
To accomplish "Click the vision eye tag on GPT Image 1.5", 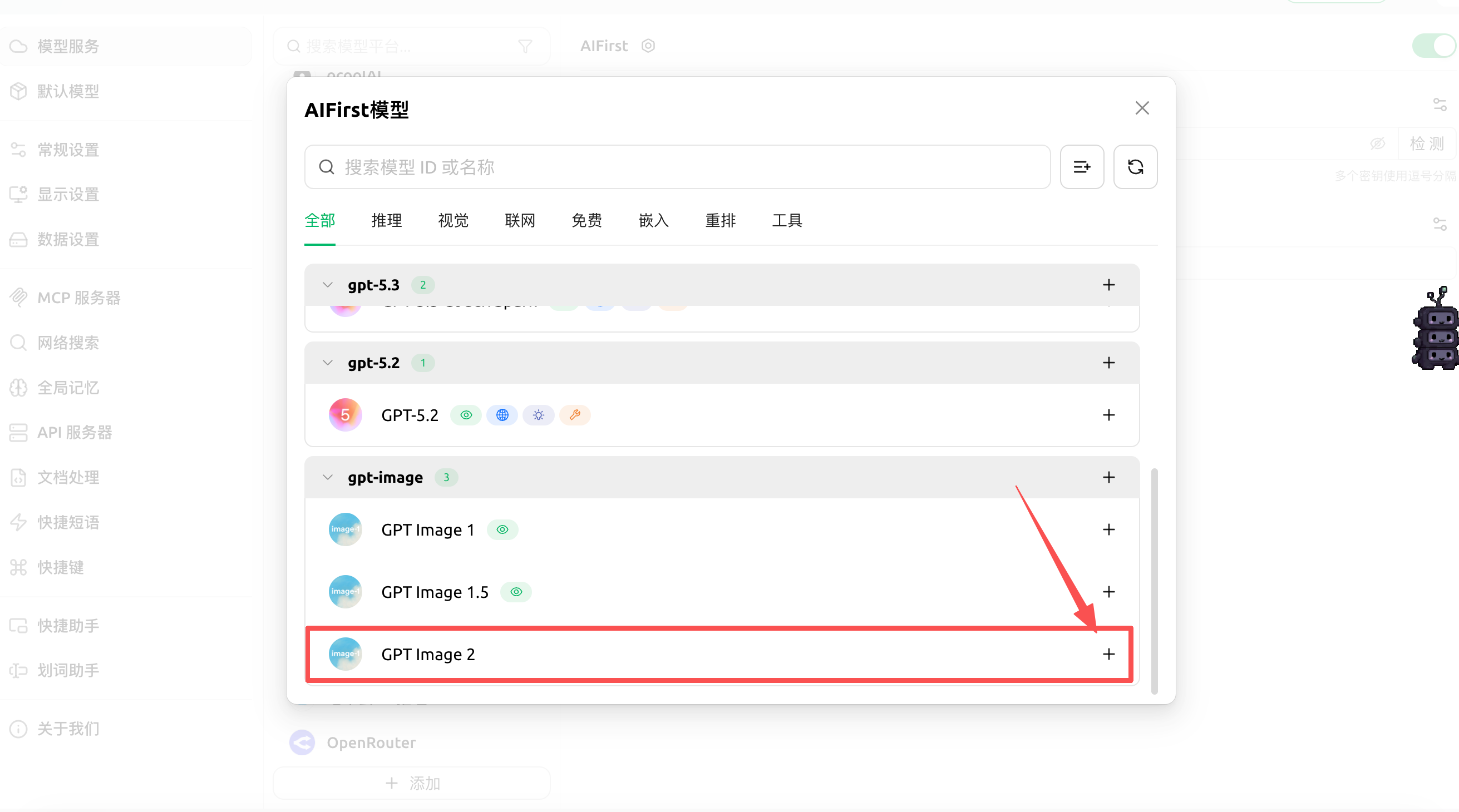I will [516, 592].
